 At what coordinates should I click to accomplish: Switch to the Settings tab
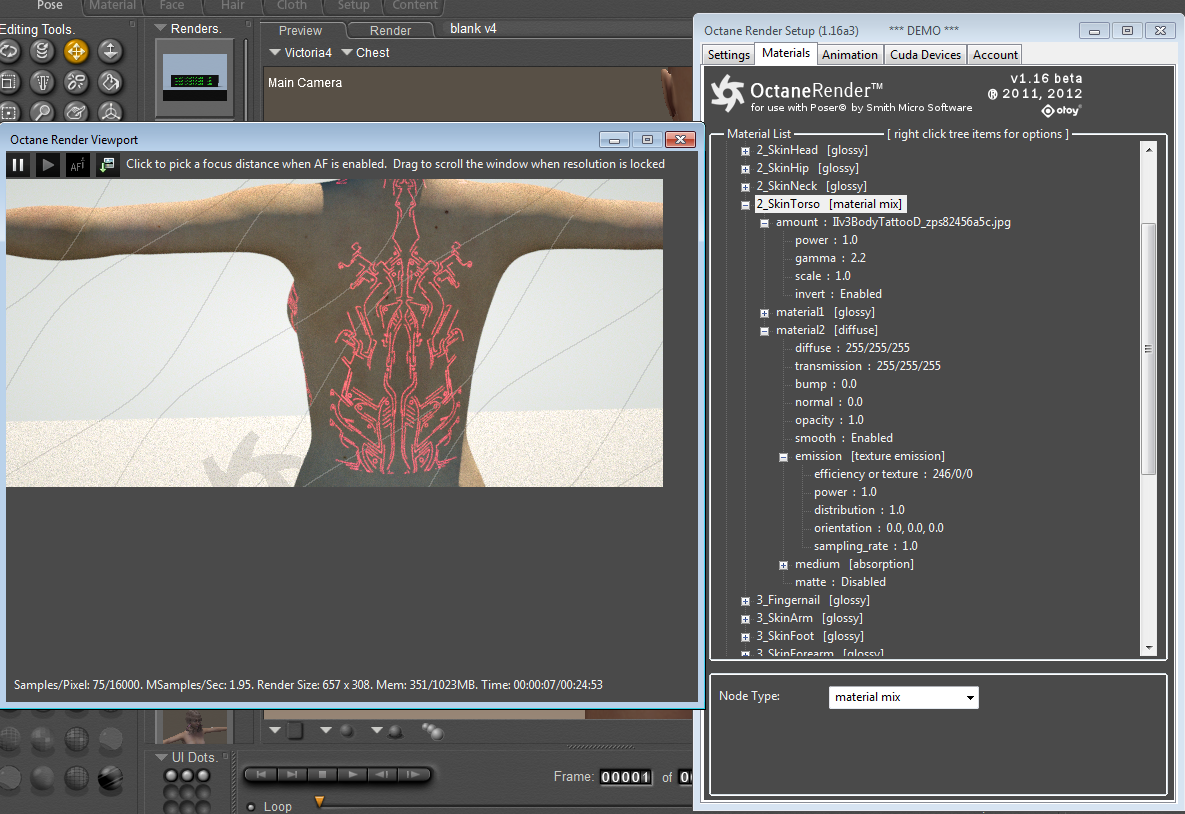click(729, 54)
